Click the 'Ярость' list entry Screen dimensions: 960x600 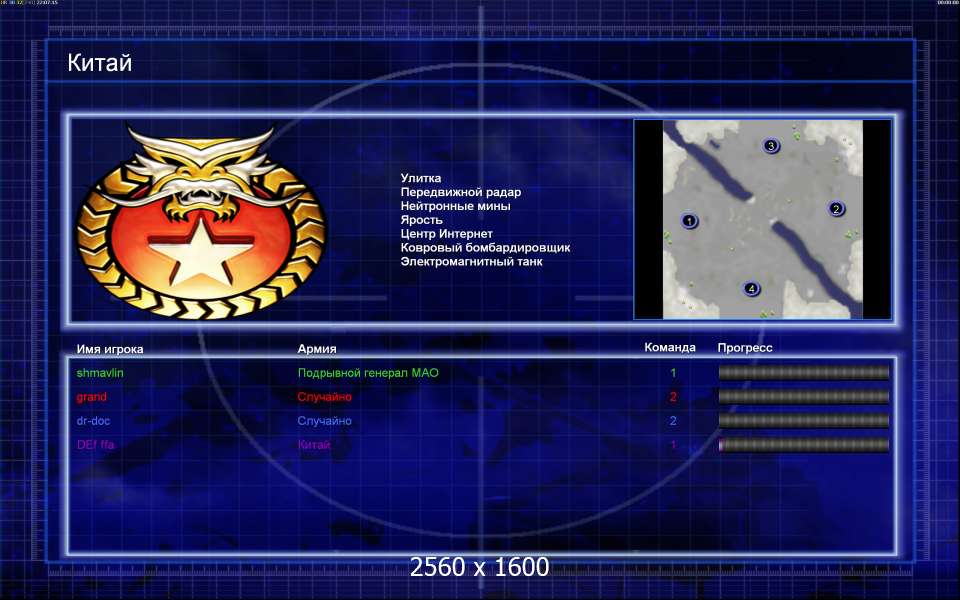click(421, 220)
